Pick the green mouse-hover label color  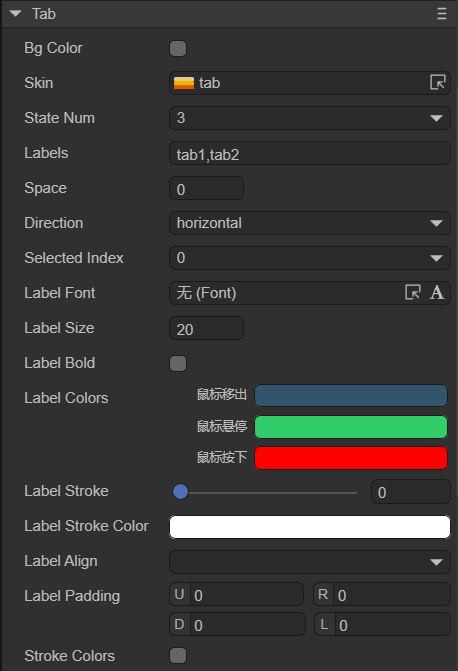tap(351, 427)
